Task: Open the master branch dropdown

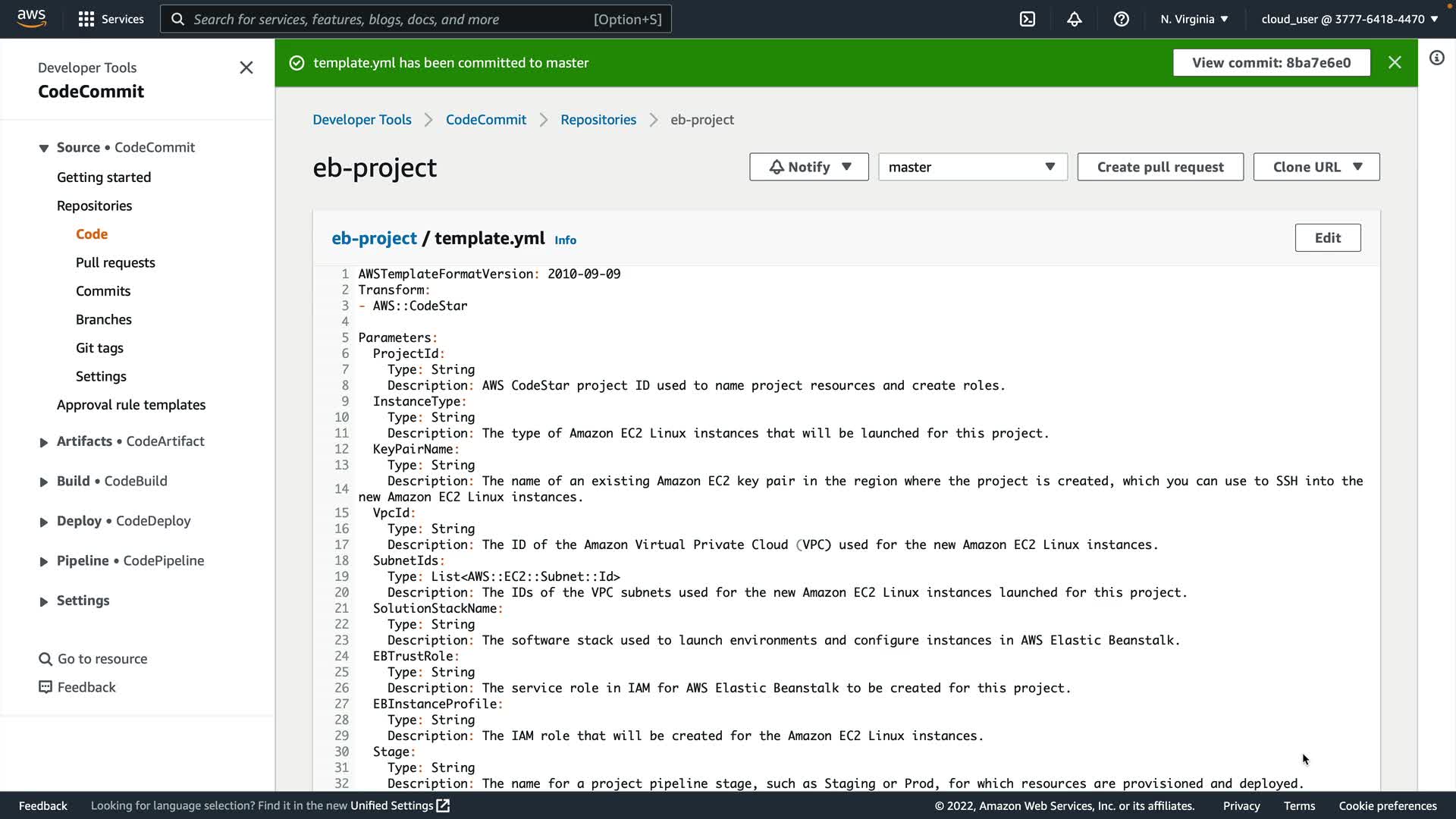Action: [x=972, y=167]
